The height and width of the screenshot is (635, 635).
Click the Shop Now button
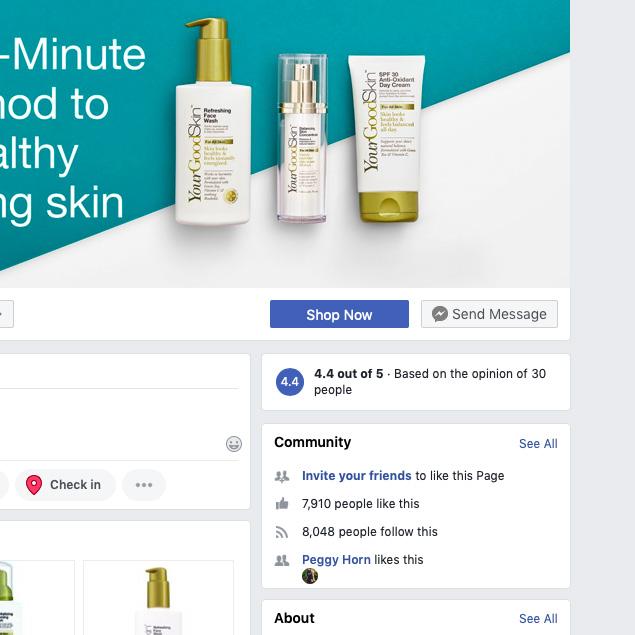tap(339, 314)
